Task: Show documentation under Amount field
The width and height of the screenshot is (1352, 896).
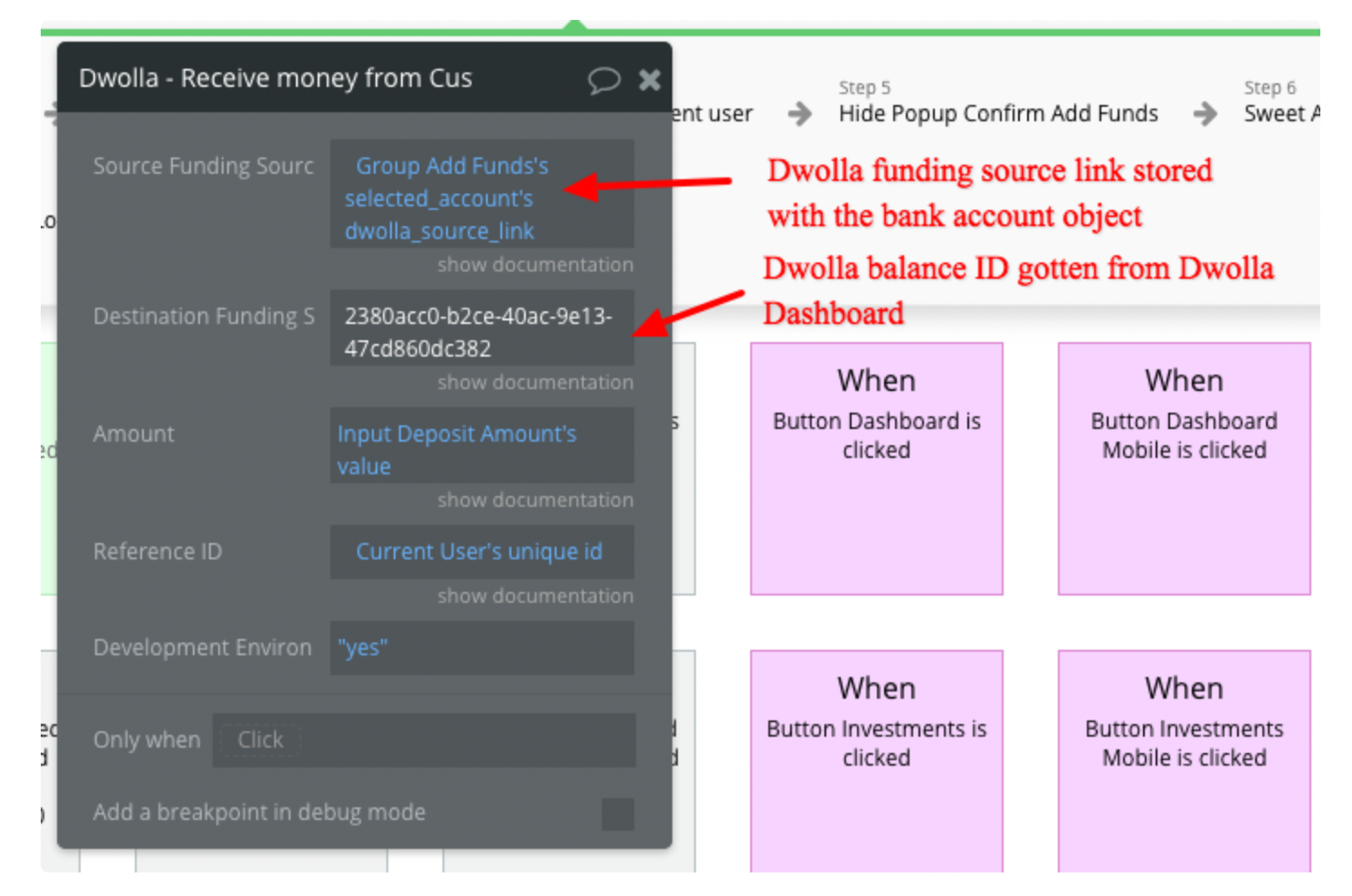Action: pyautogui.click(x=535, y=500)
